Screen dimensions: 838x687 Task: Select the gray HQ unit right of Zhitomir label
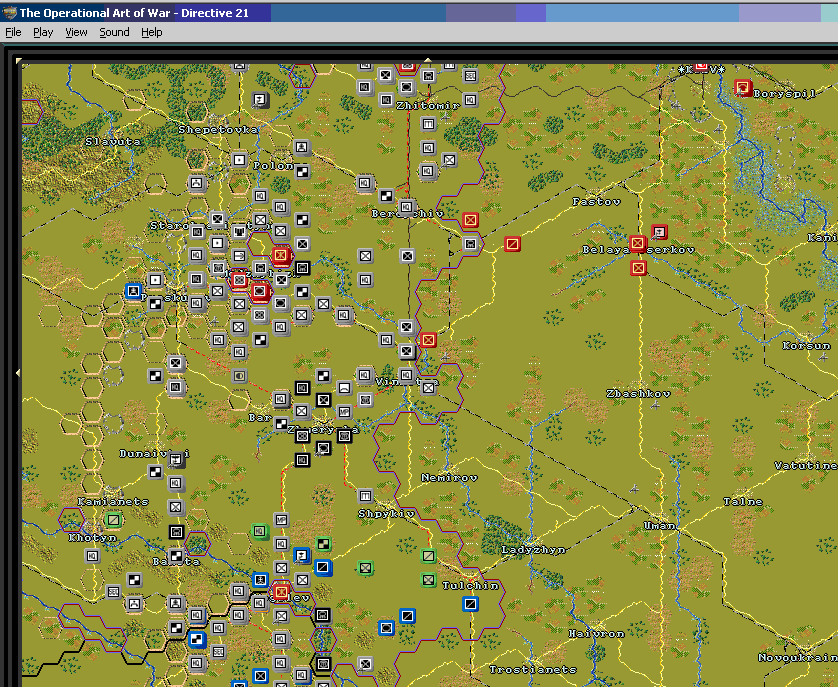(x=470, y=99)
